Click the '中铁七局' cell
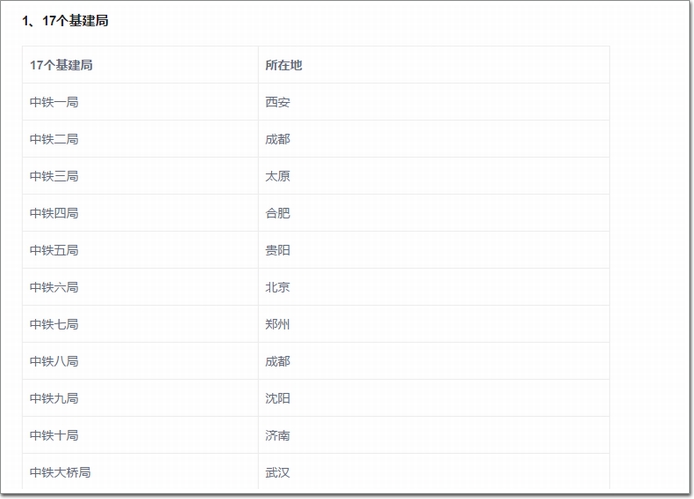The height and width of the screenshot is (499, 694). click(140, 324)
